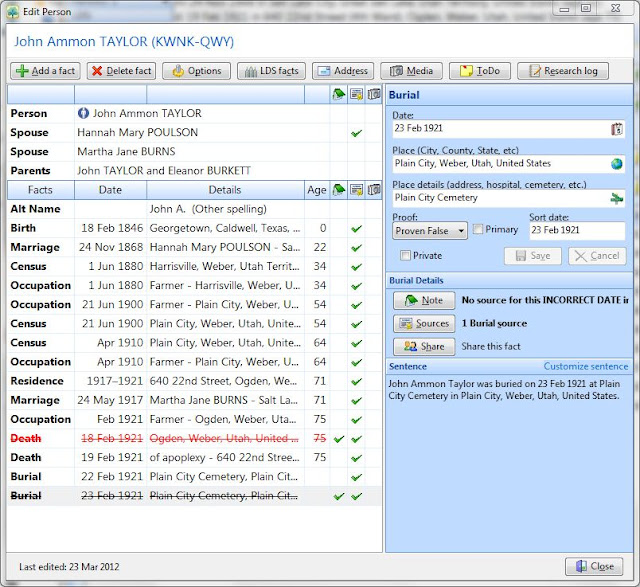This screenshot has width=640, height=587.
Task: Click the burial sentence text
Action: click(504, 390)
